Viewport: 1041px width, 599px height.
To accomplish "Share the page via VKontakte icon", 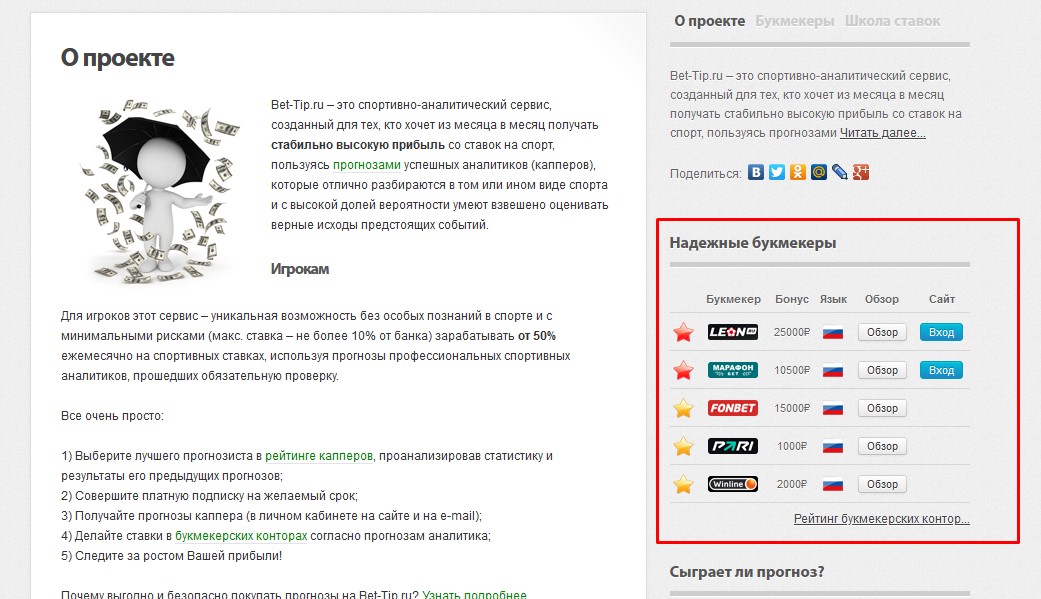I will pyautogui.click(x=756, y=172).
